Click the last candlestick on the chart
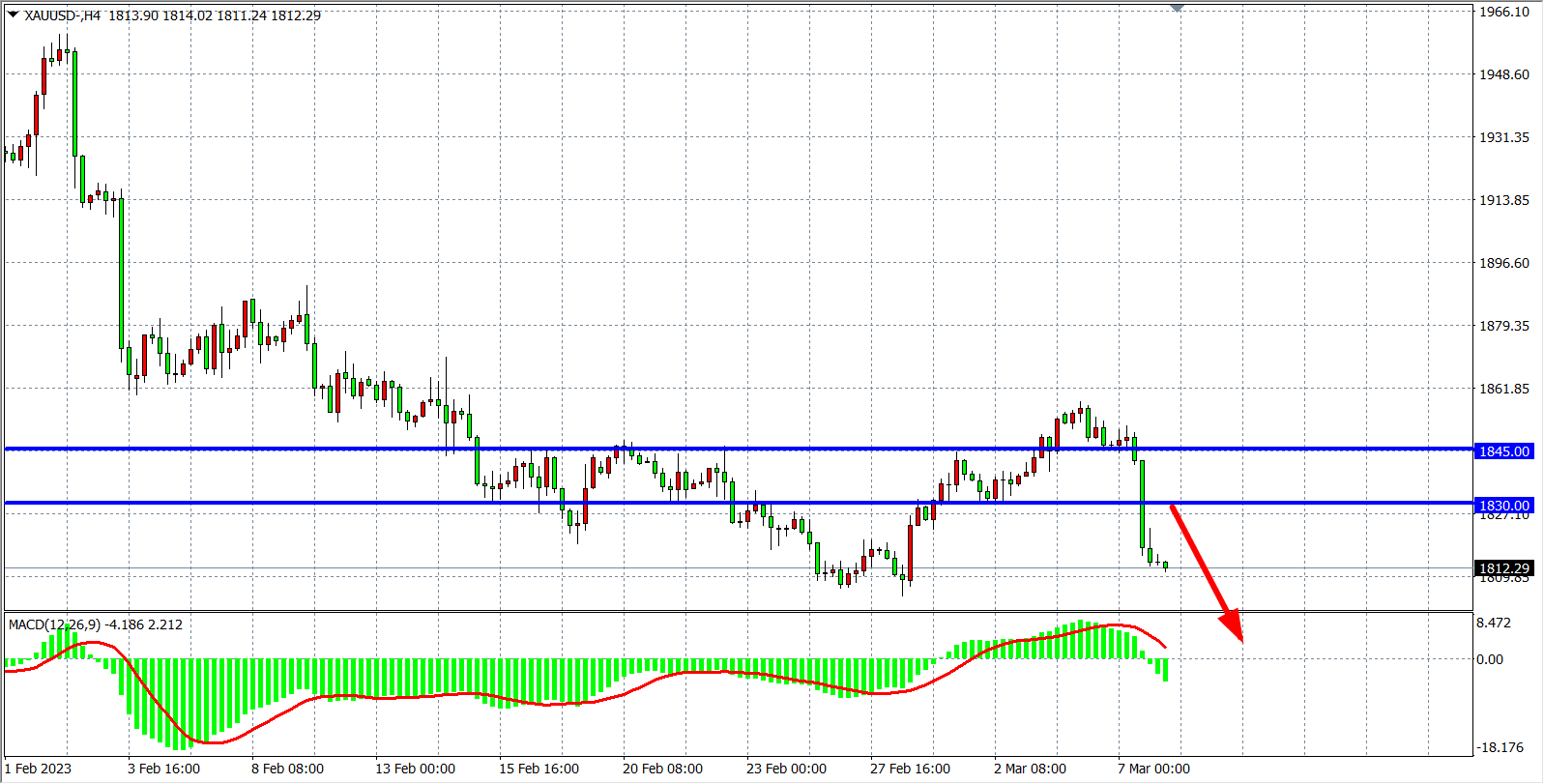This screenshot has height=784, width=1544. click(x=1166, y=566)
